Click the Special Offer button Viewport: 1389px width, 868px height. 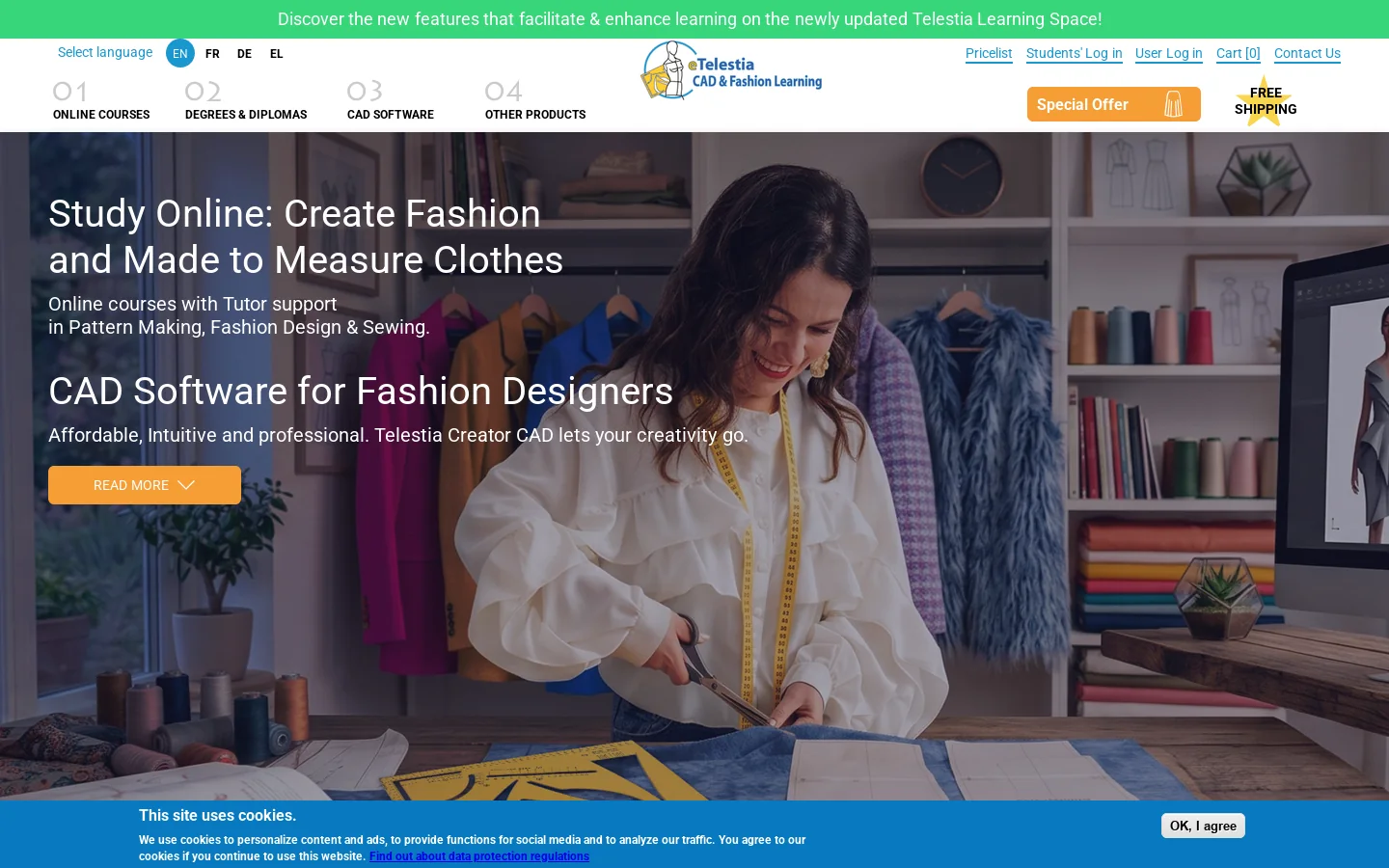[1114, 104]
